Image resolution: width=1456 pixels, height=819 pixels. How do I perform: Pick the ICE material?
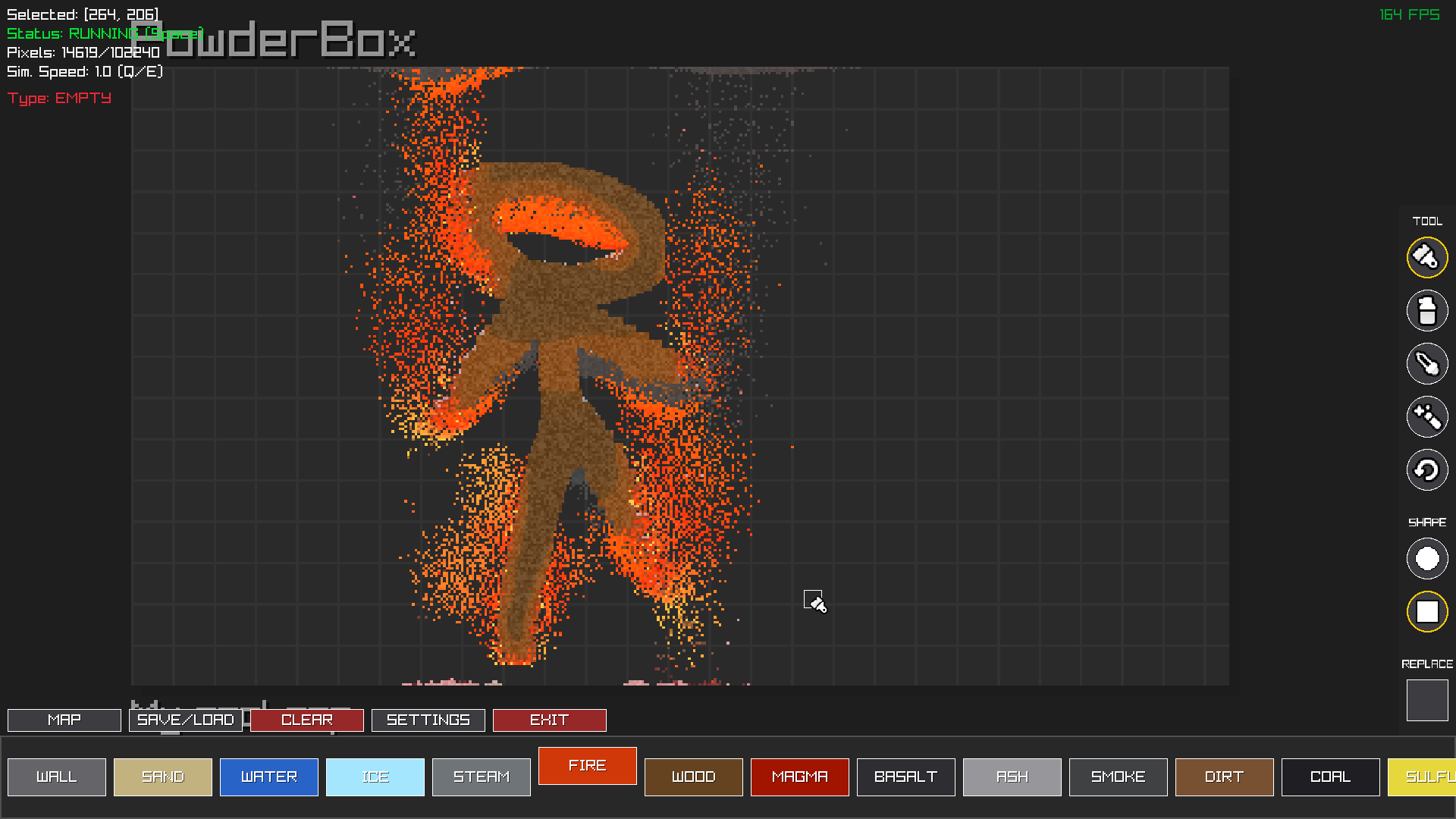point(375,777)
